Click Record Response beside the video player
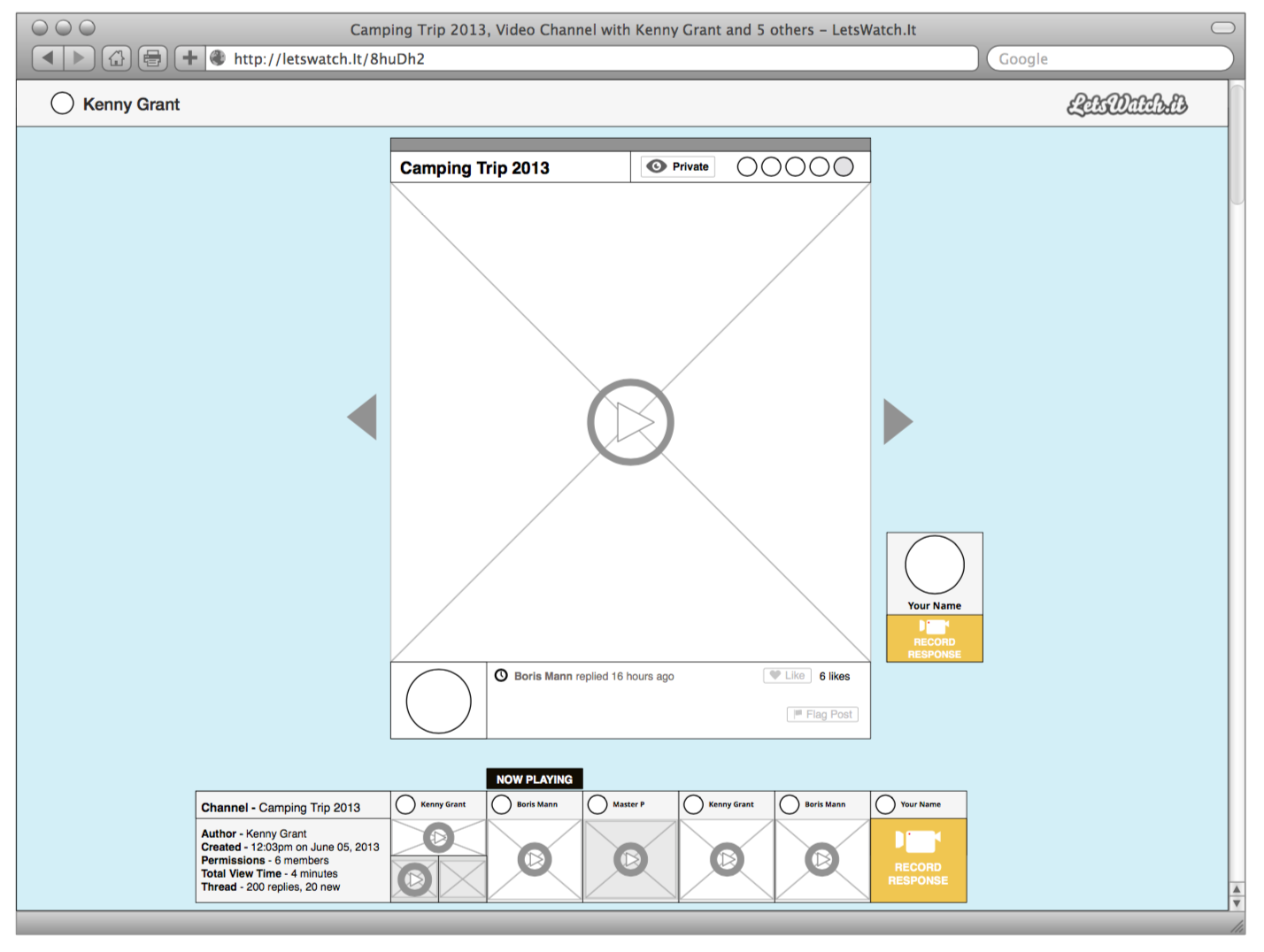Screen dimensions: 1264x952 click(934, 639)
